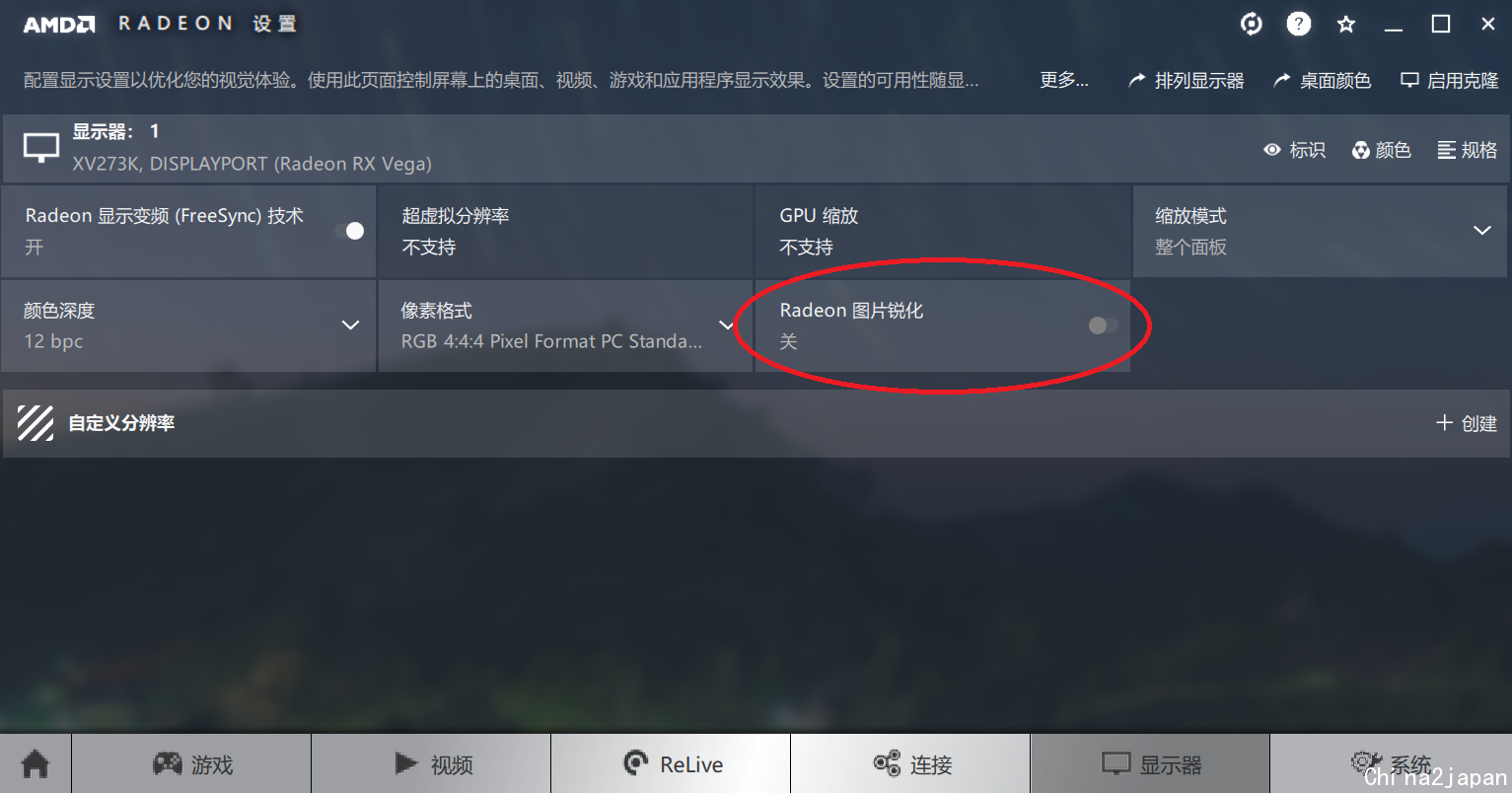Click the 显示器 1 monitor icon
1512x793 pixels.
point(40,148)
